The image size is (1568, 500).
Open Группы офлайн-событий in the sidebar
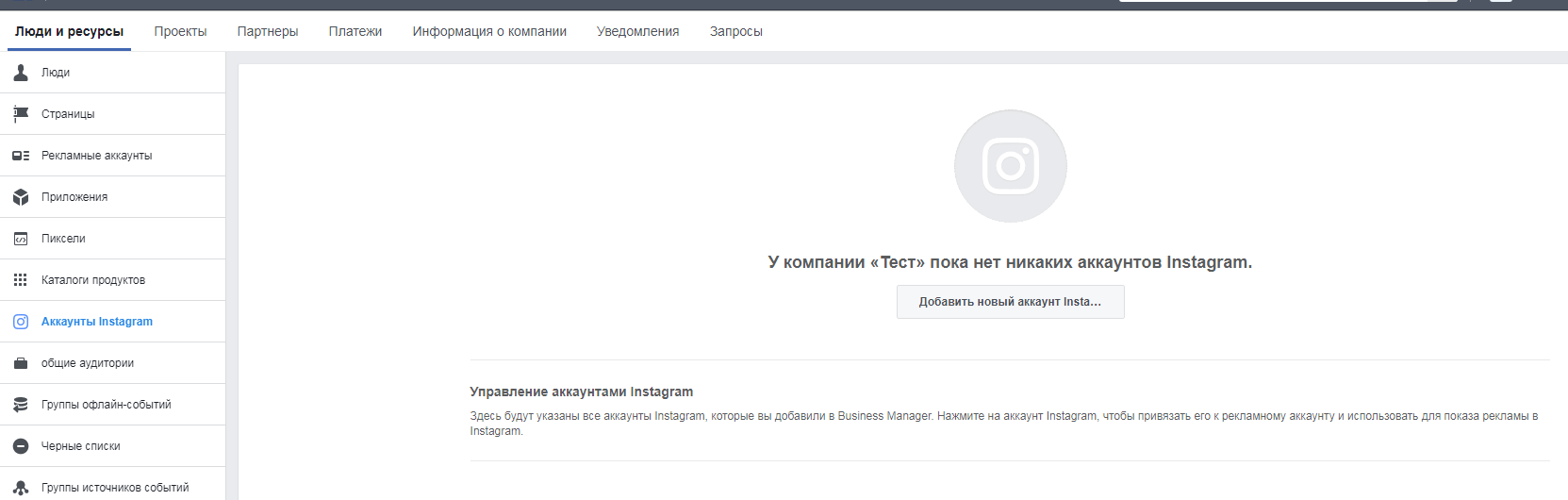pyautogui.click(x=113, y=405)
